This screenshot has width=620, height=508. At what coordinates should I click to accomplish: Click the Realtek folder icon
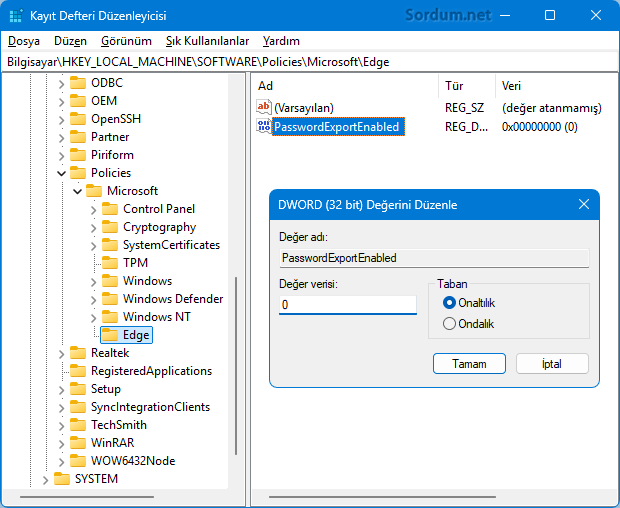78,353
